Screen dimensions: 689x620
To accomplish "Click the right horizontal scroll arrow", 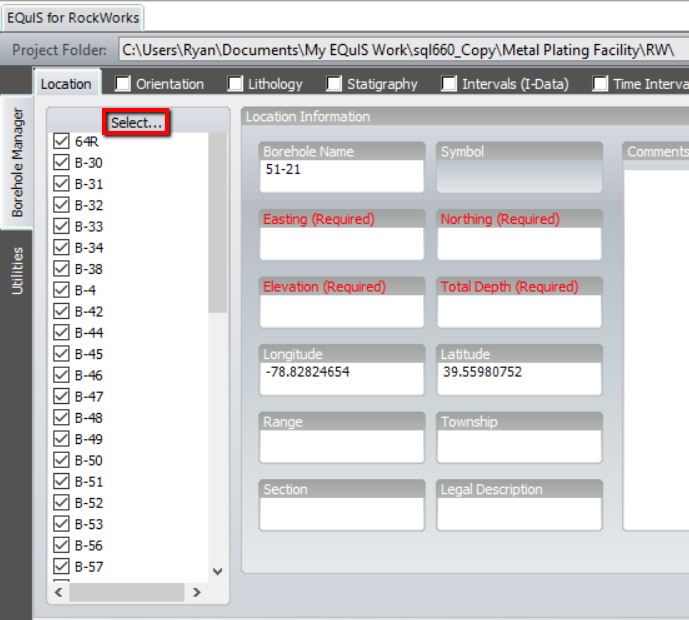I will click(x=197, y=593).
